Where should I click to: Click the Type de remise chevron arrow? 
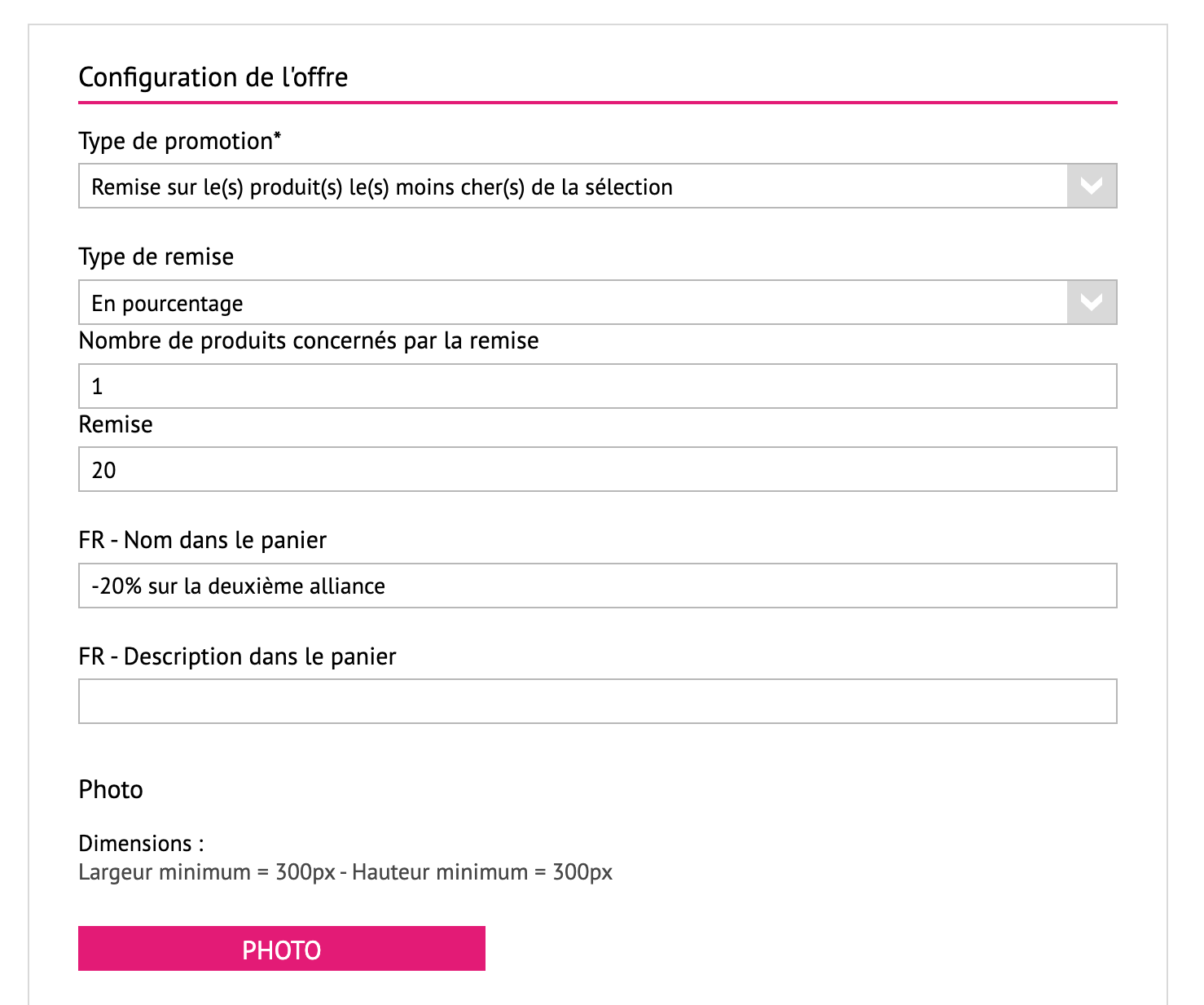pos(1092,302)
